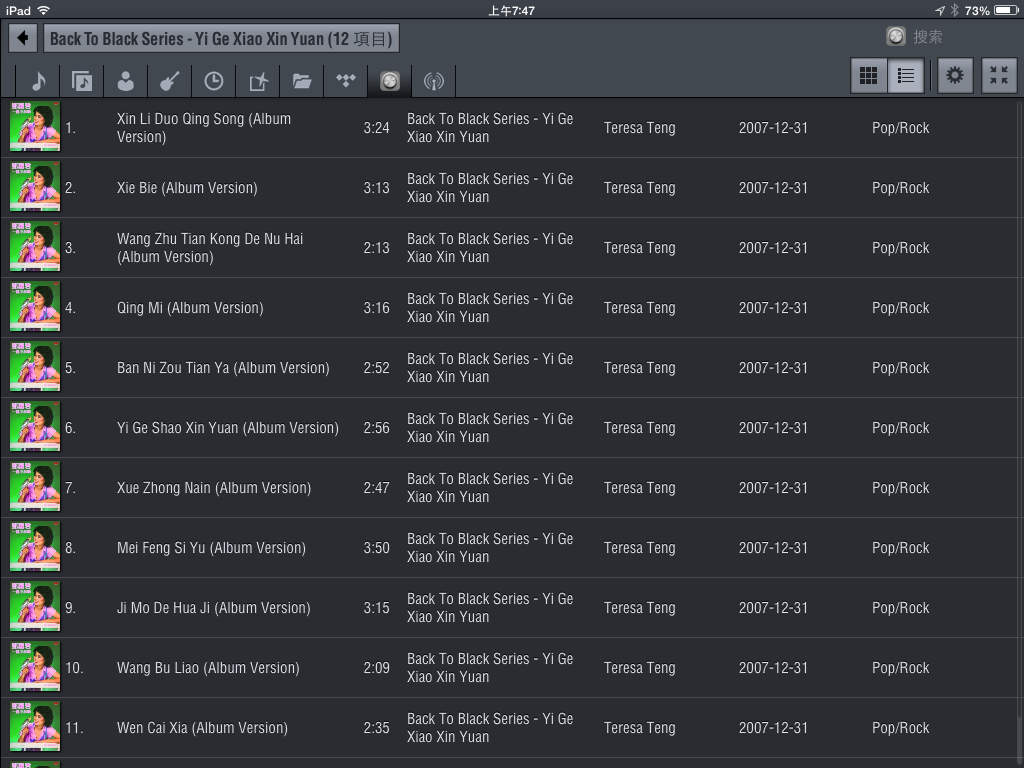Click the album title header Back To Black Series
1024x768 pixels.
[221, 39]
